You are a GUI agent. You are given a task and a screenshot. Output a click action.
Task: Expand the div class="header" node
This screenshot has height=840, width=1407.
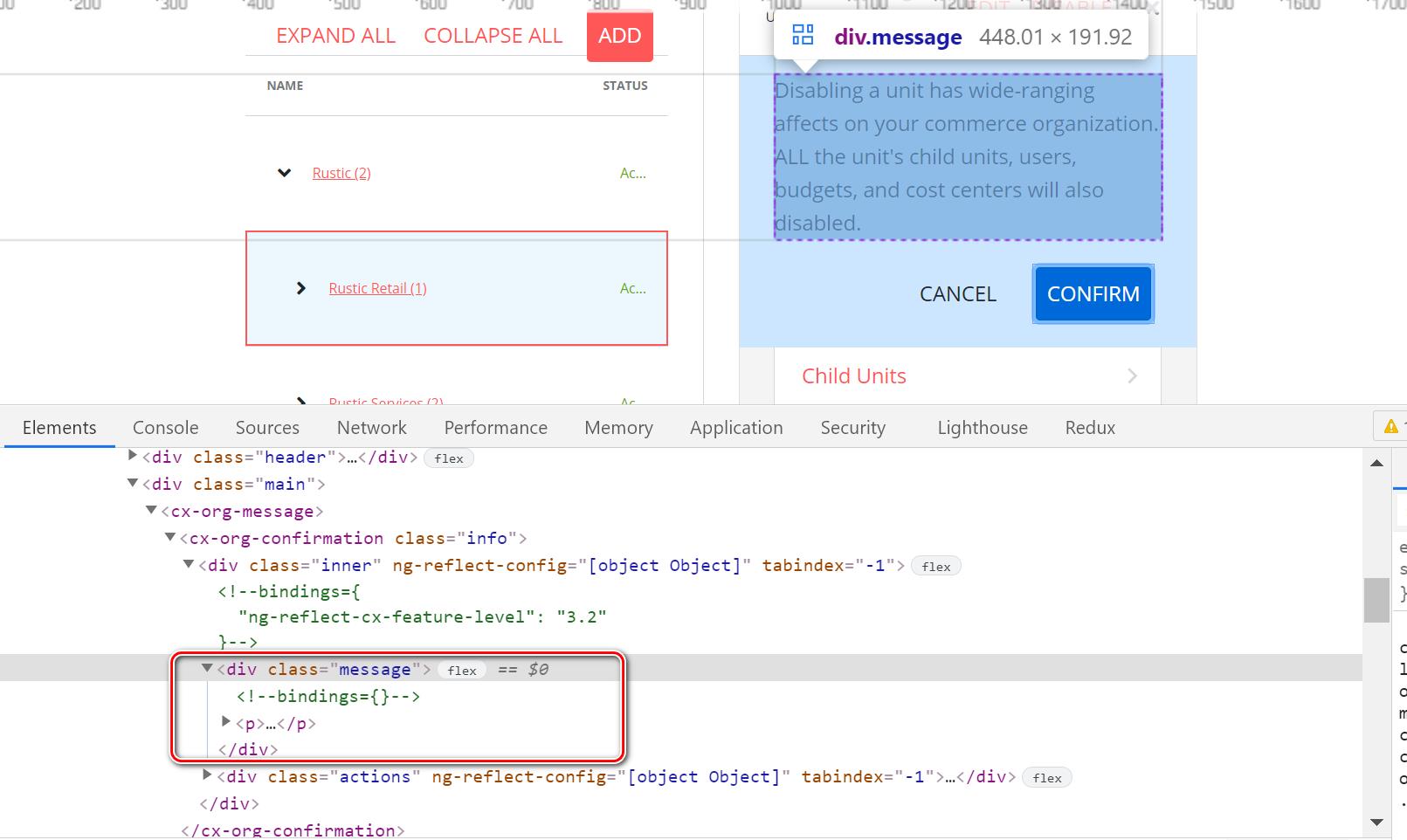[x=133, y=455]
